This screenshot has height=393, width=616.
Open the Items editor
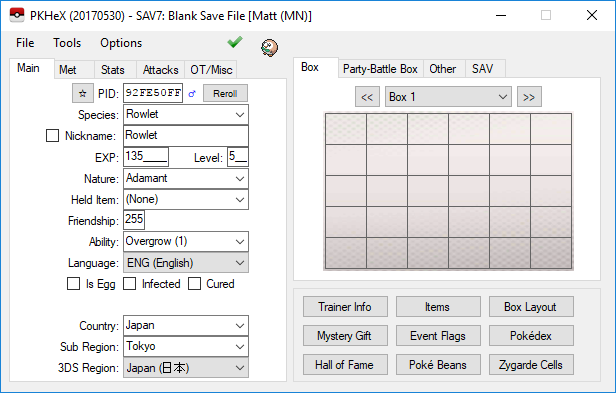[438, 307]
